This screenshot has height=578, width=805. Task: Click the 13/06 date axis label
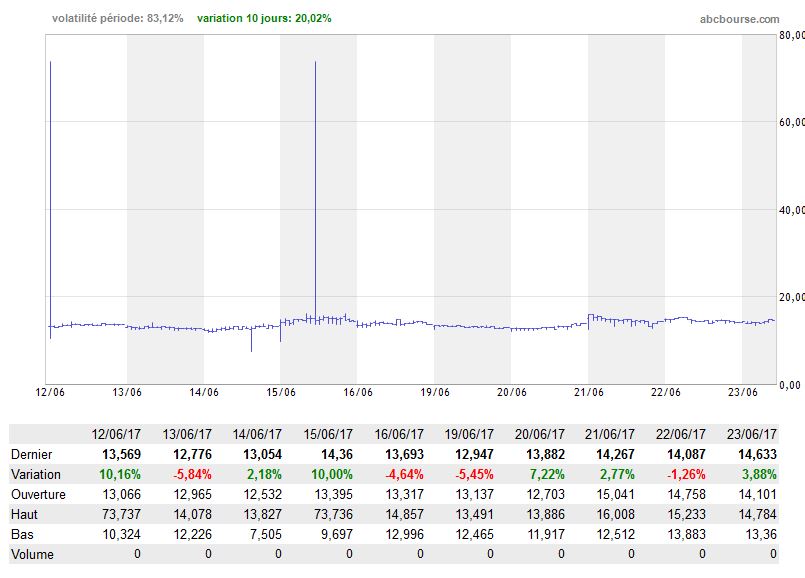[x=127, y=392]
